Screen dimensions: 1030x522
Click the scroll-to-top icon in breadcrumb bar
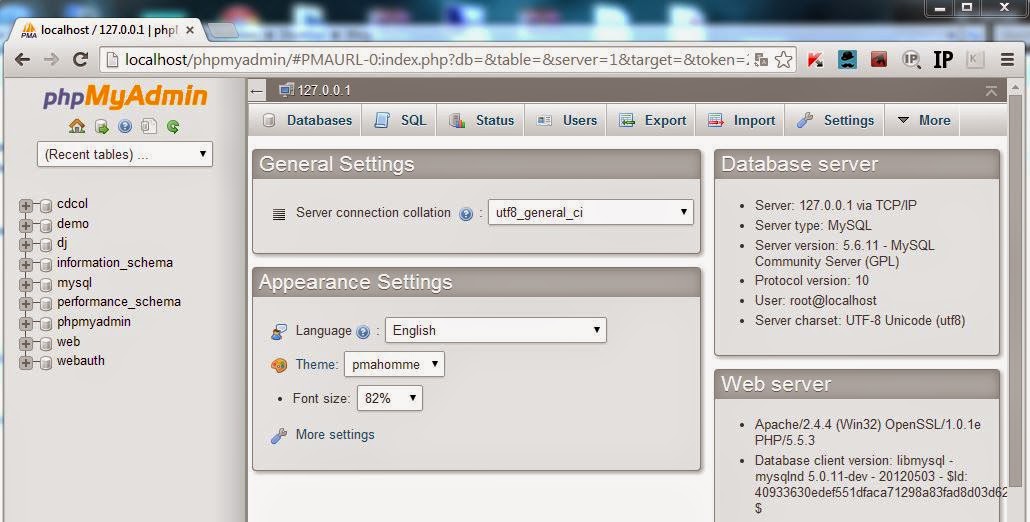[991, 91]
